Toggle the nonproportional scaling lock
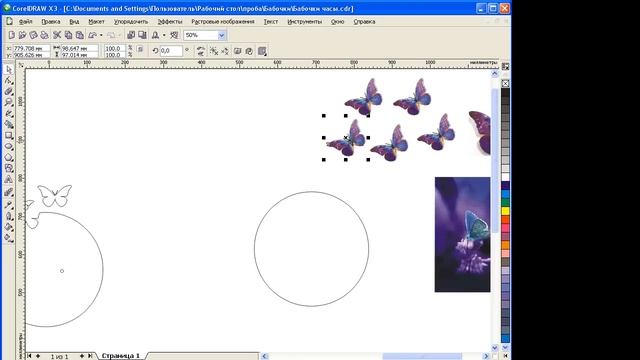 tap(140, 49)
